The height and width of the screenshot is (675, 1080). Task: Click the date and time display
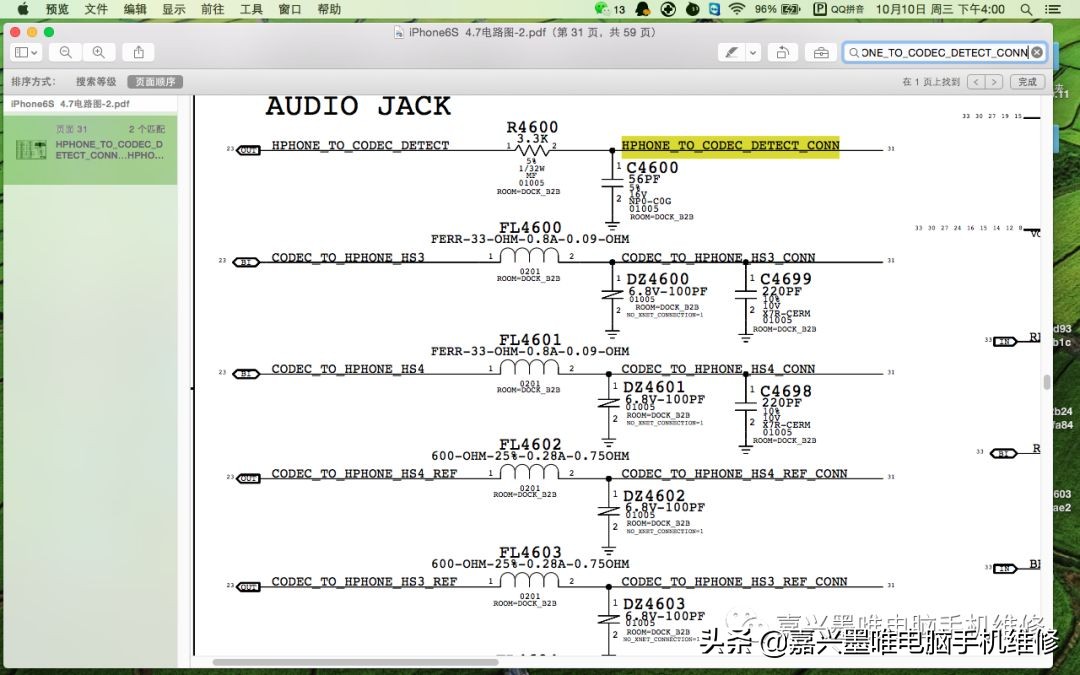coord(940,9)
